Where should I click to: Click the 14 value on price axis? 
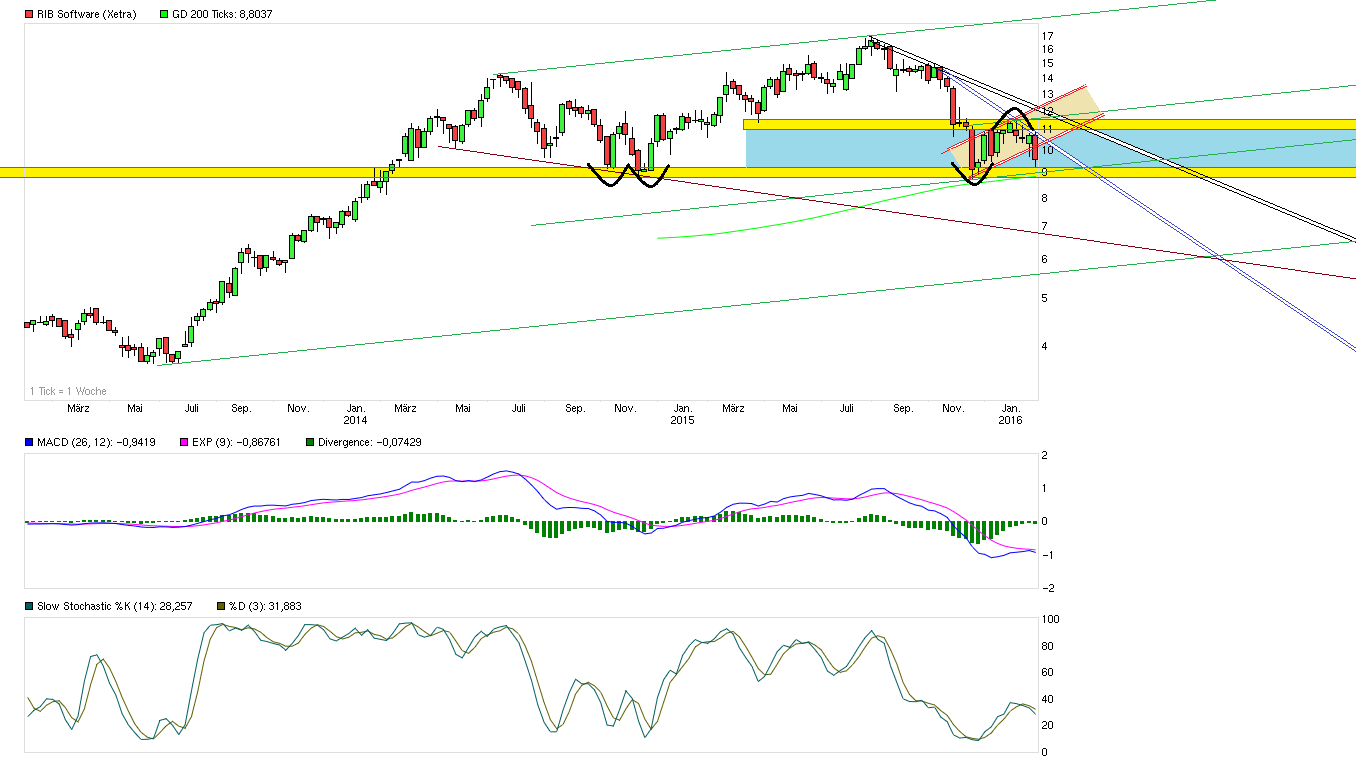[1047, 78]
